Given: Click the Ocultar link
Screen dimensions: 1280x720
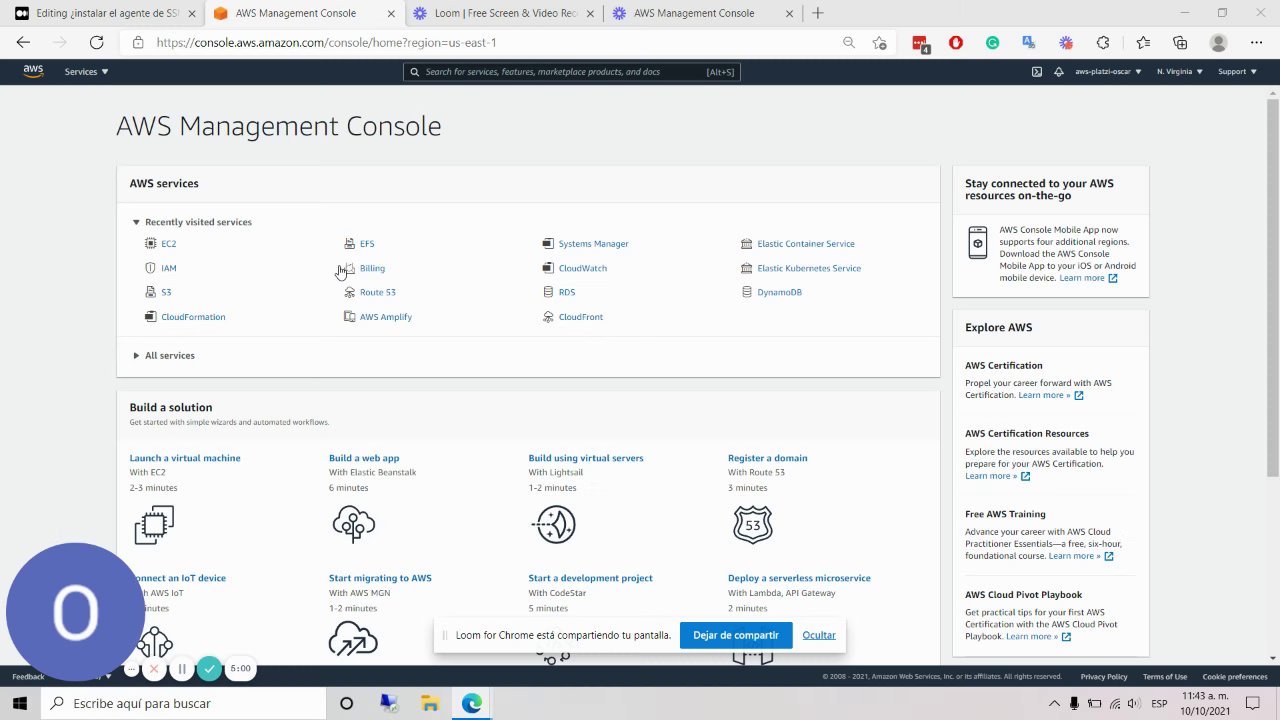Looking at the screenshot, I should pos(819,635).
